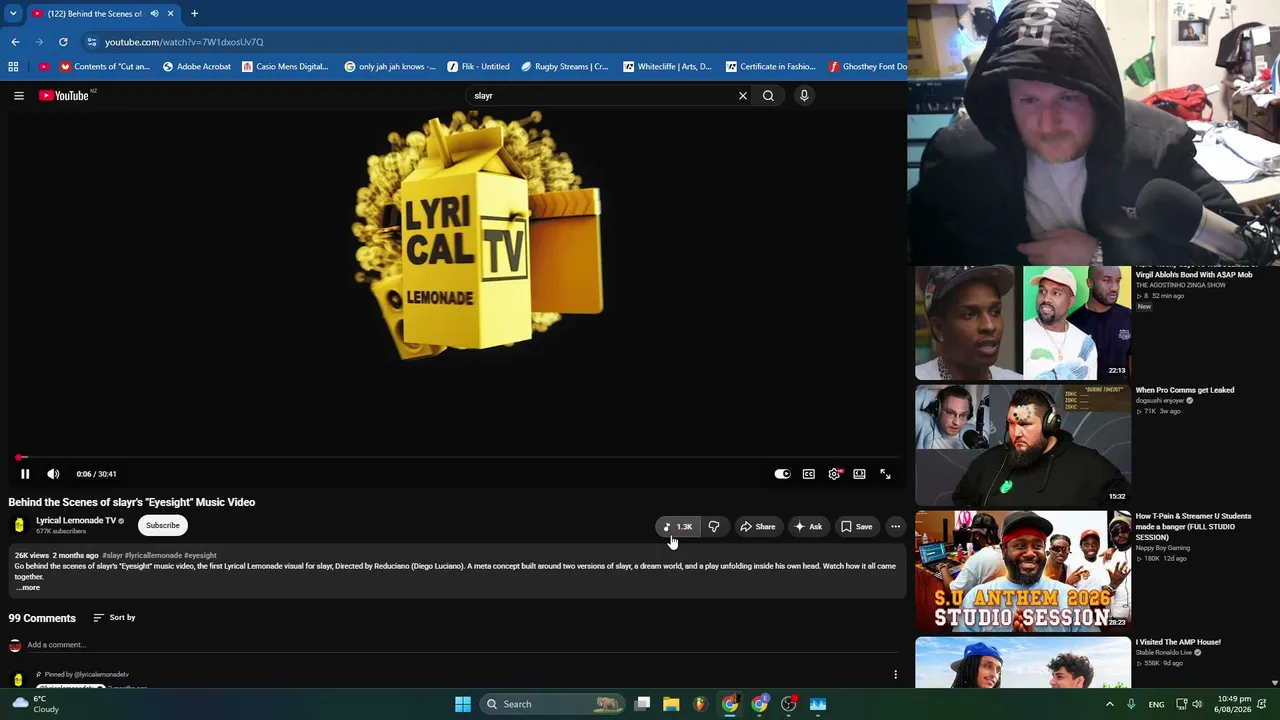
Task: Toggle the autoplay switch in the player
Action: click(782, 474)
